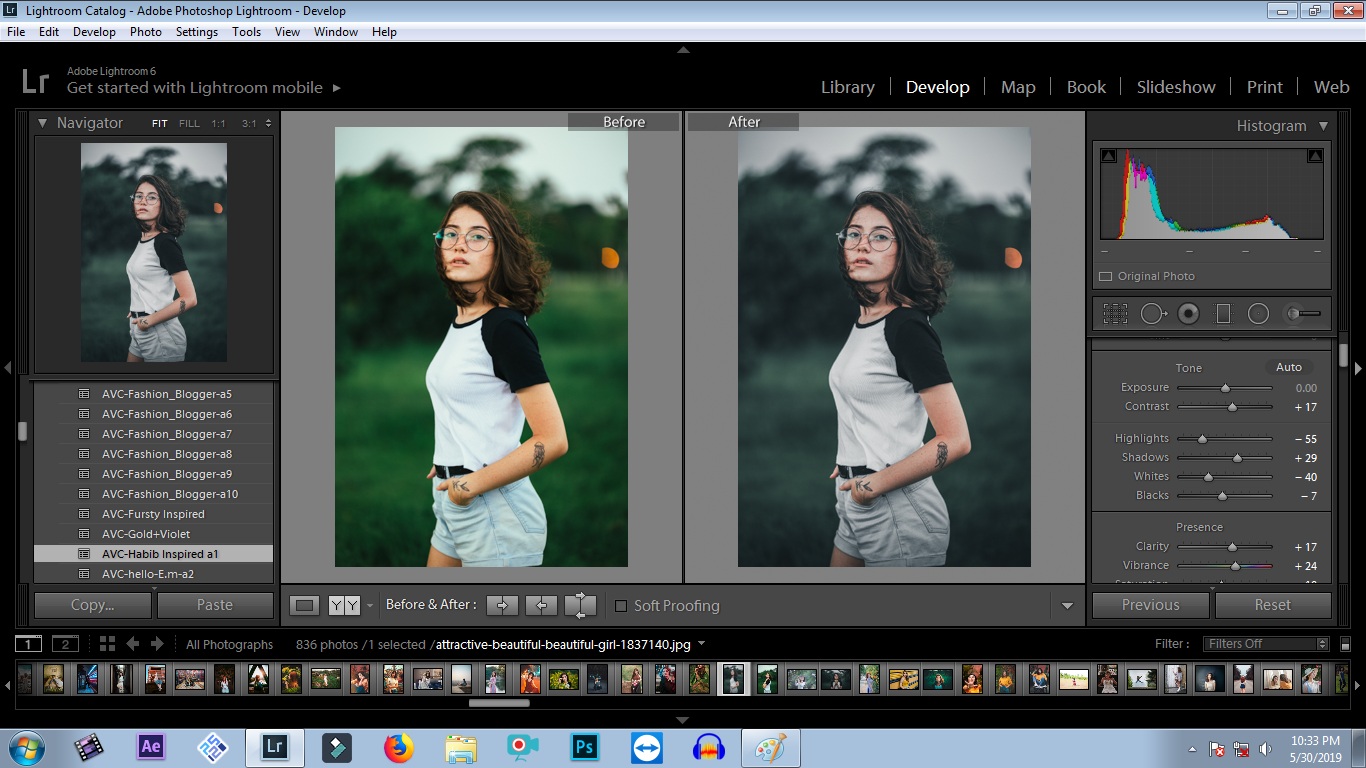Screen dimensions: 1366x768
Task: Open TeamViewer from the taskbar
Action: click(x=646, y=747)
